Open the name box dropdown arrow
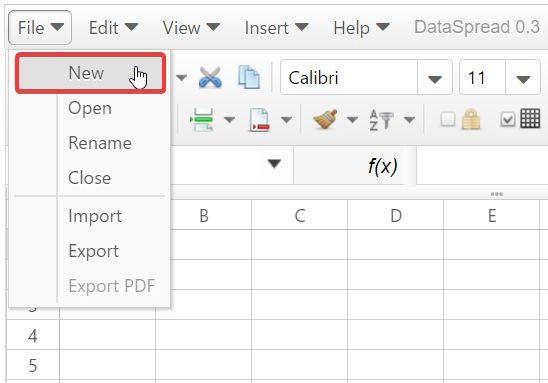This screenshot has height=383, width=548. pyautogui.click(x=274, y=164)
